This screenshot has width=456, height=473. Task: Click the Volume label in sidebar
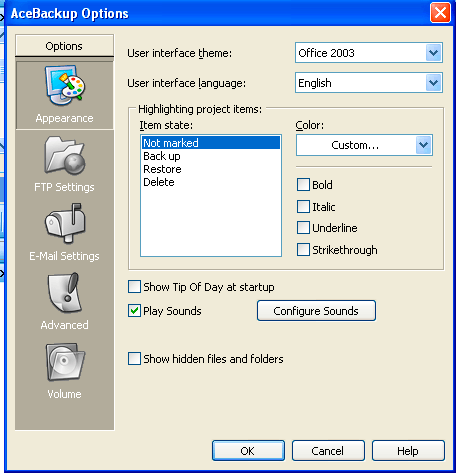click(64, 394)
